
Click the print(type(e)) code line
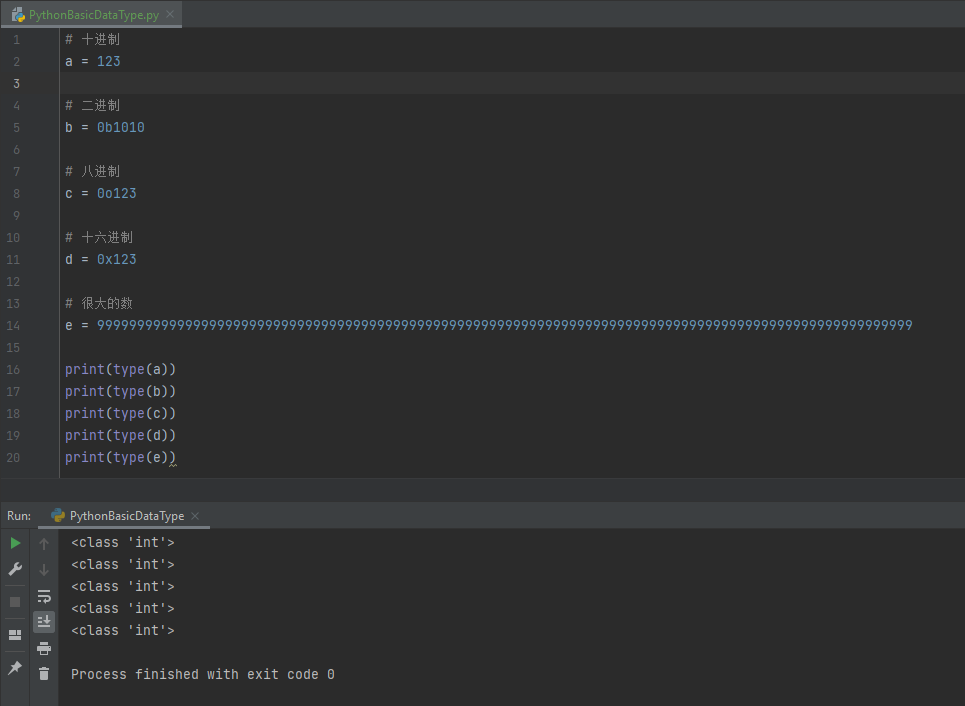point(120,458)
